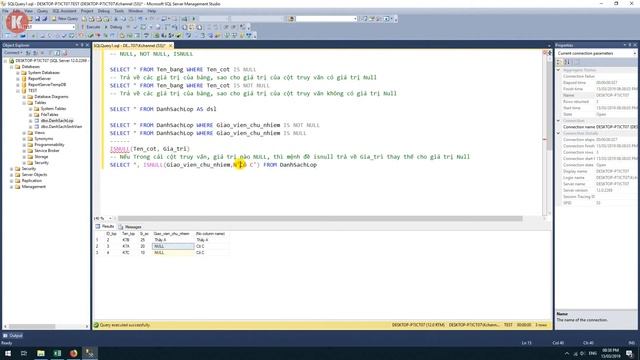Select the Replication folder

click(x=31, y=180)
